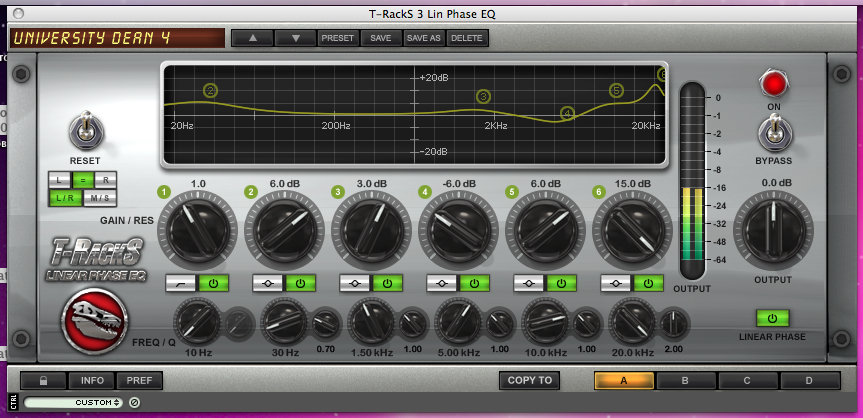Select L/R processing mode

pos(65,198)
